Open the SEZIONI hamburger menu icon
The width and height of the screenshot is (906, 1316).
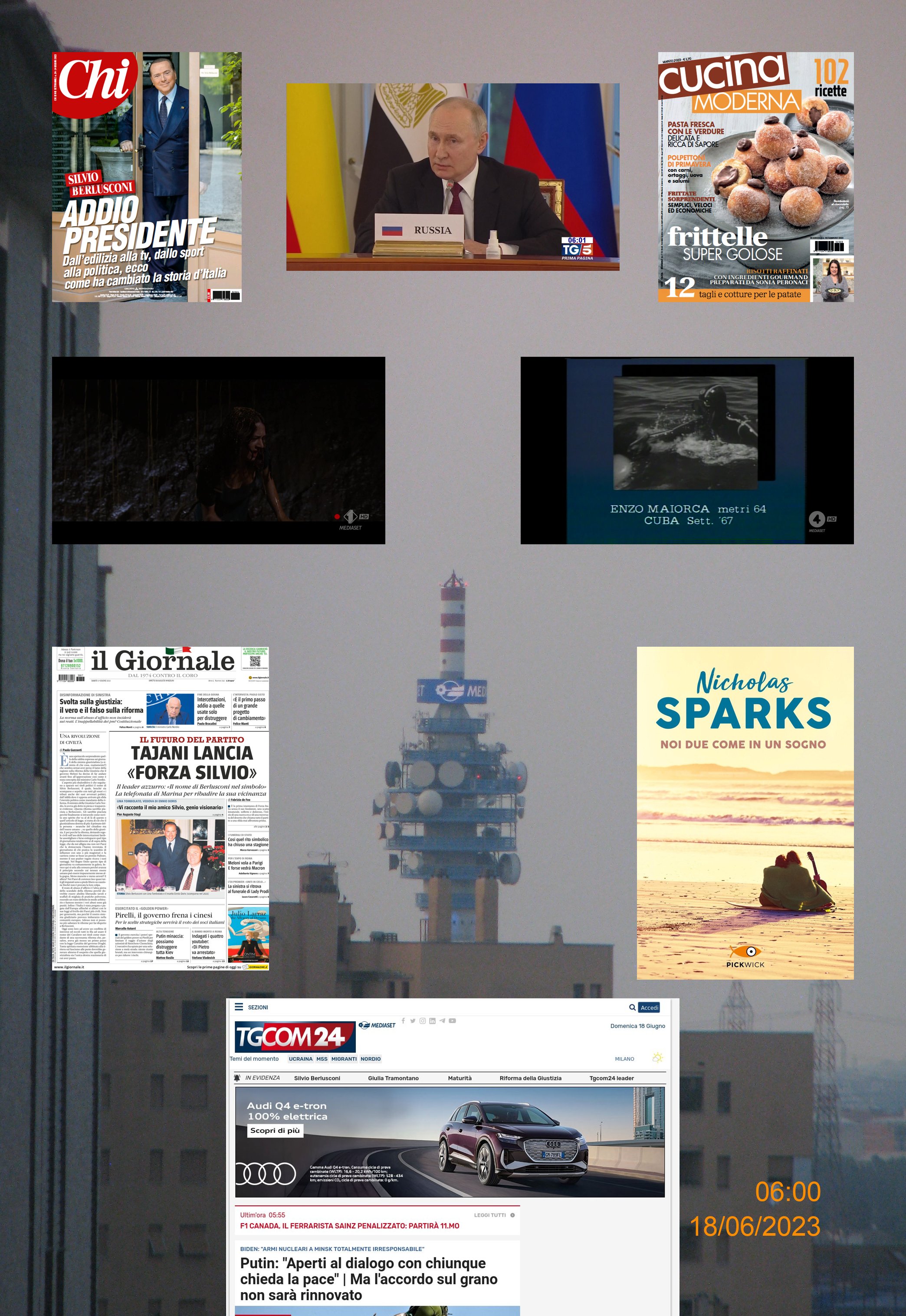click(x=239, y=1007)
